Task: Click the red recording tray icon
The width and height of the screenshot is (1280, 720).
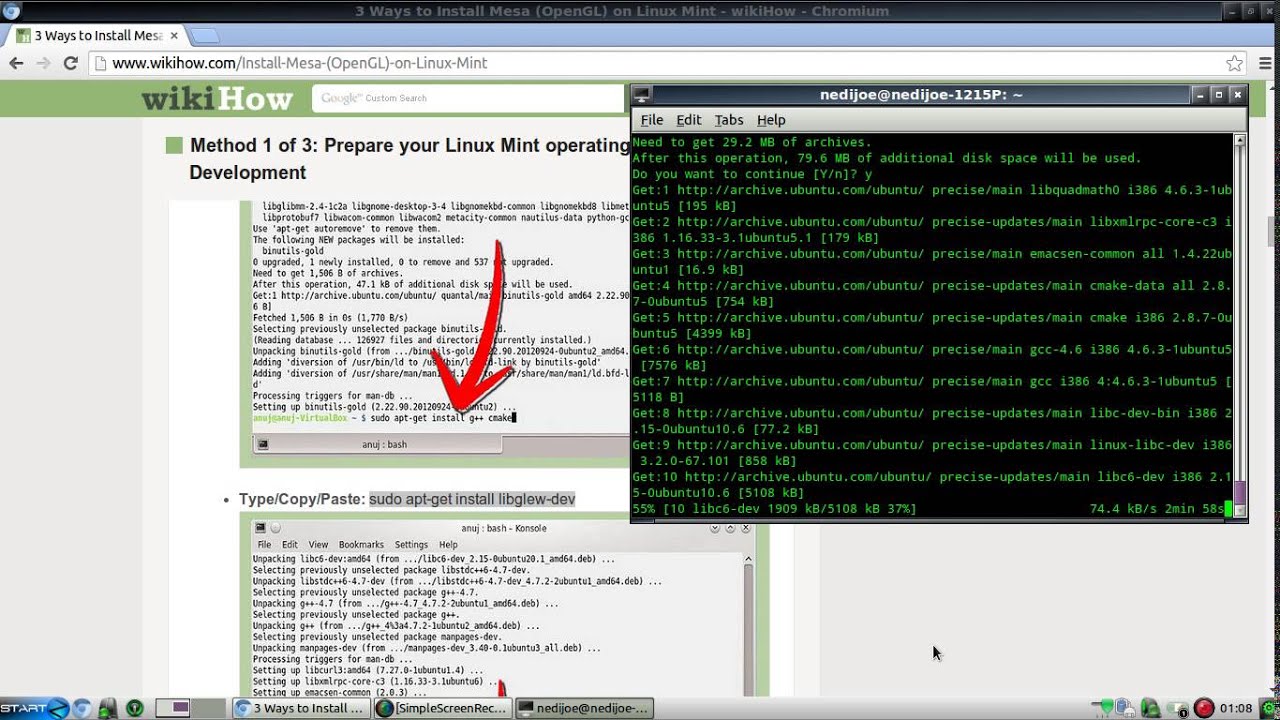Action: click(x=1204, y=708)
